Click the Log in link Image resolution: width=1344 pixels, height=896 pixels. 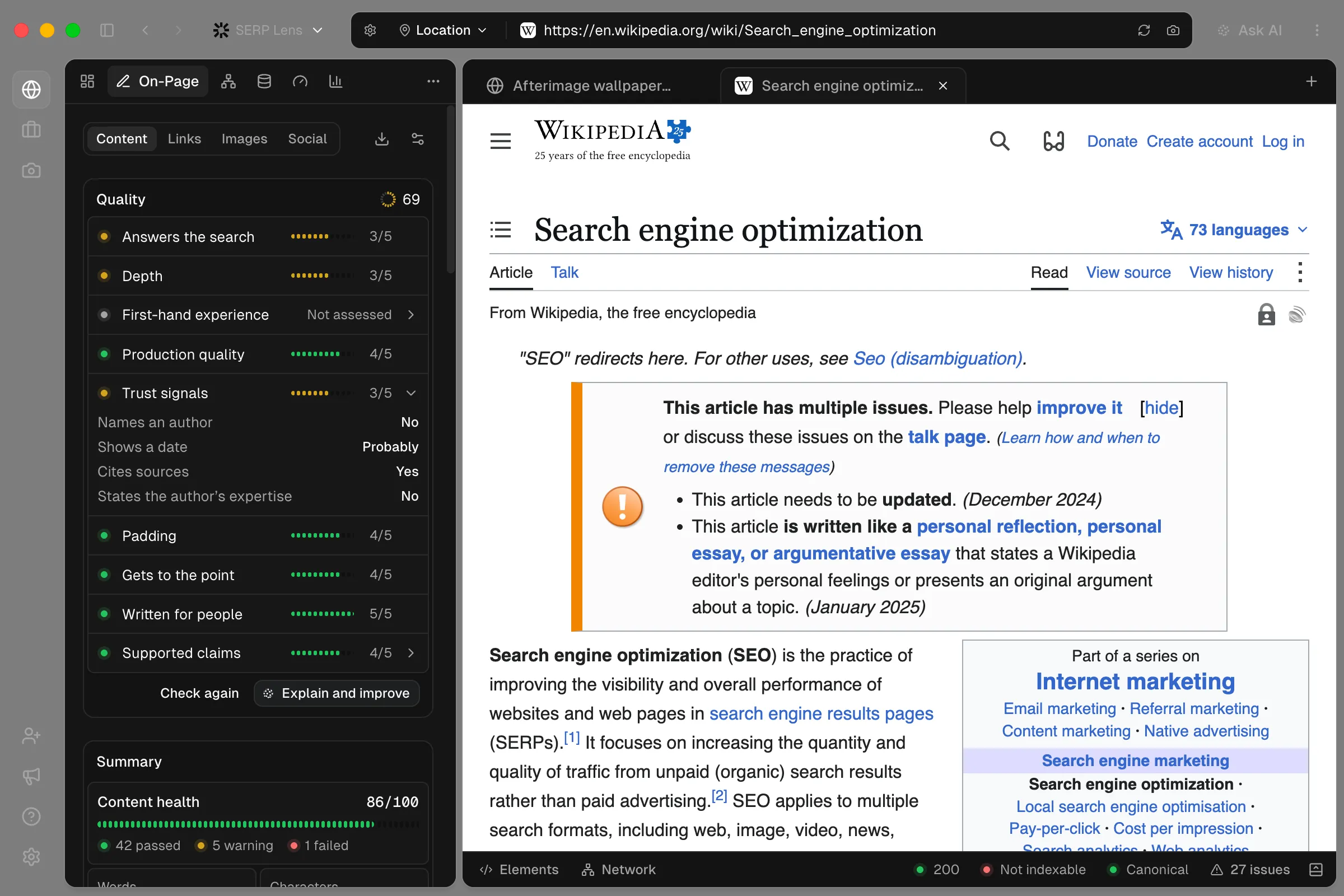pos(1283,141)
